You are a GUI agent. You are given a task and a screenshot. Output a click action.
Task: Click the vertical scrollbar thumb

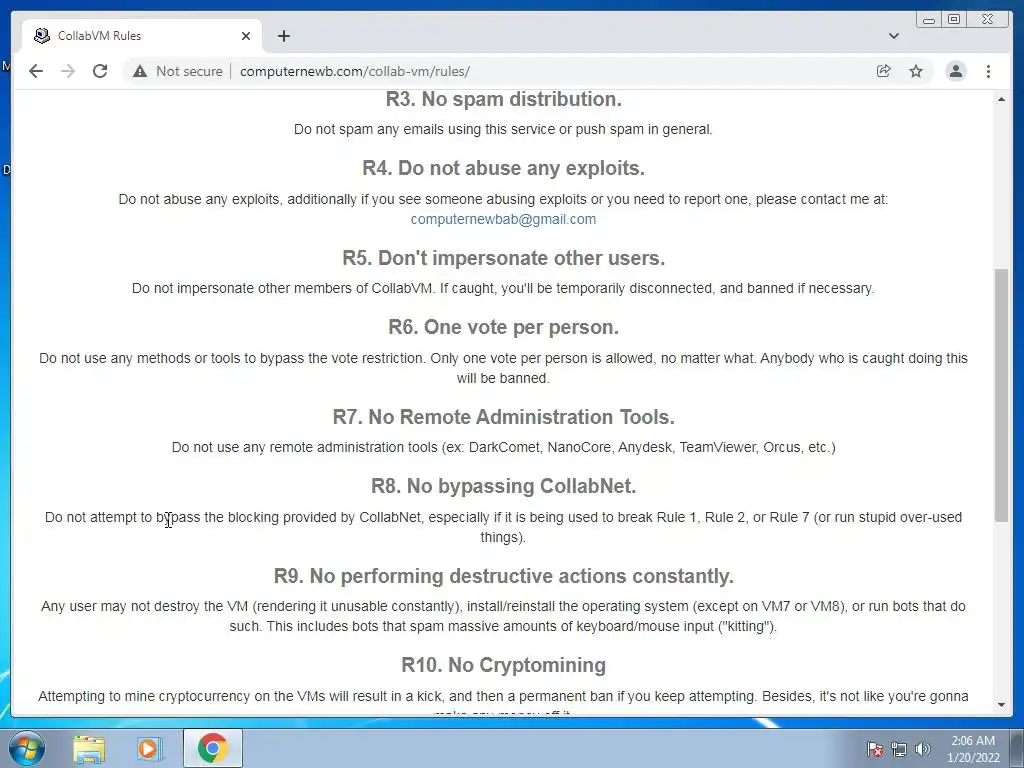click(x=1001, y=395)
